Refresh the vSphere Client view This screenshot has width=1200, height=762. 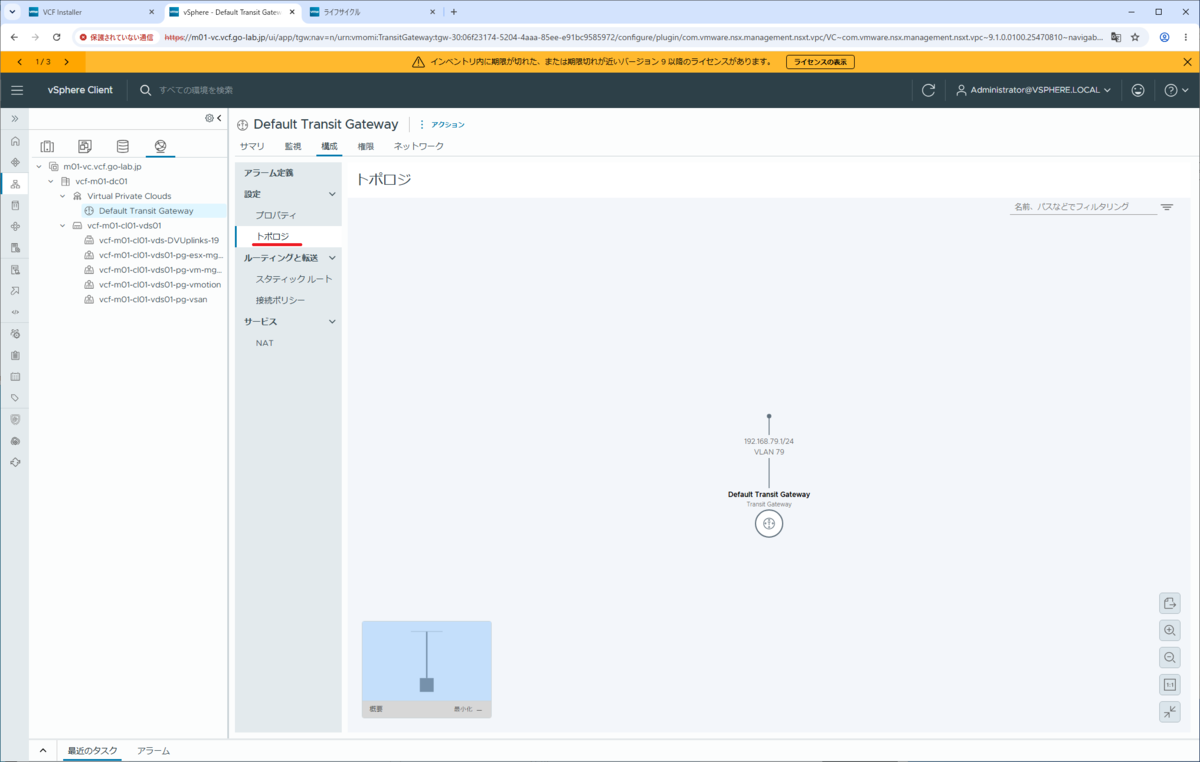tap(928, 90)
